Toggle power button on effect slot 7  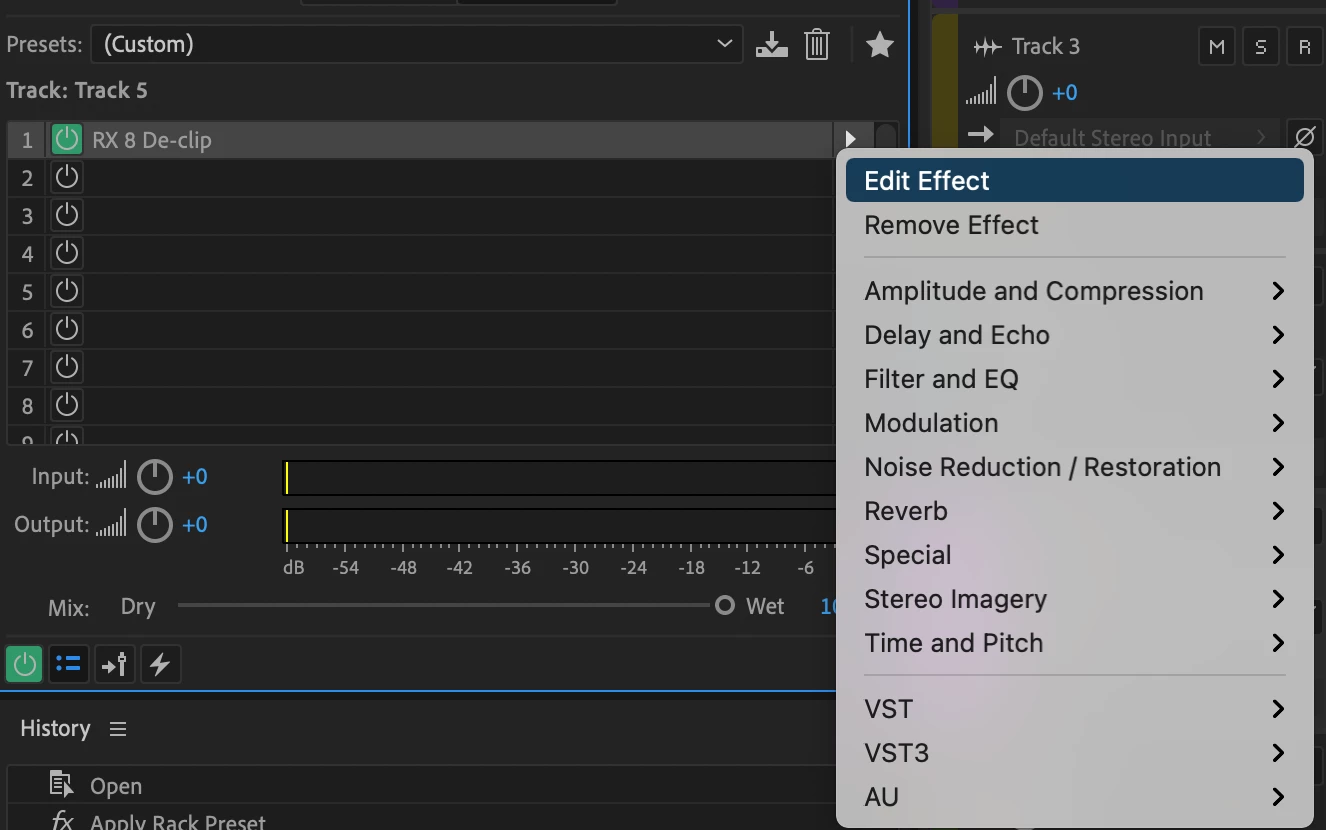pos(67,368)
